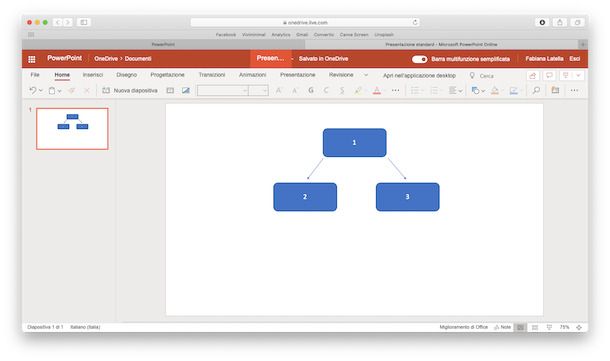610x361 pixels.
Task: Open the Revisione tab
Action: [x=341, y=75]
